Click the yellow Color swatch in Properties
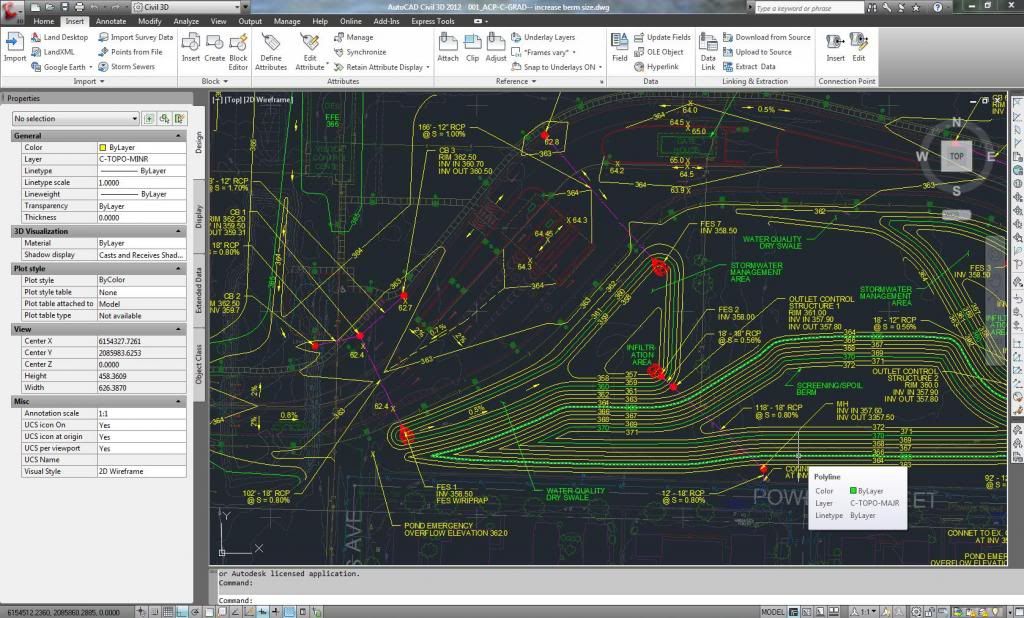The image size is (1024, 618). 102,147
